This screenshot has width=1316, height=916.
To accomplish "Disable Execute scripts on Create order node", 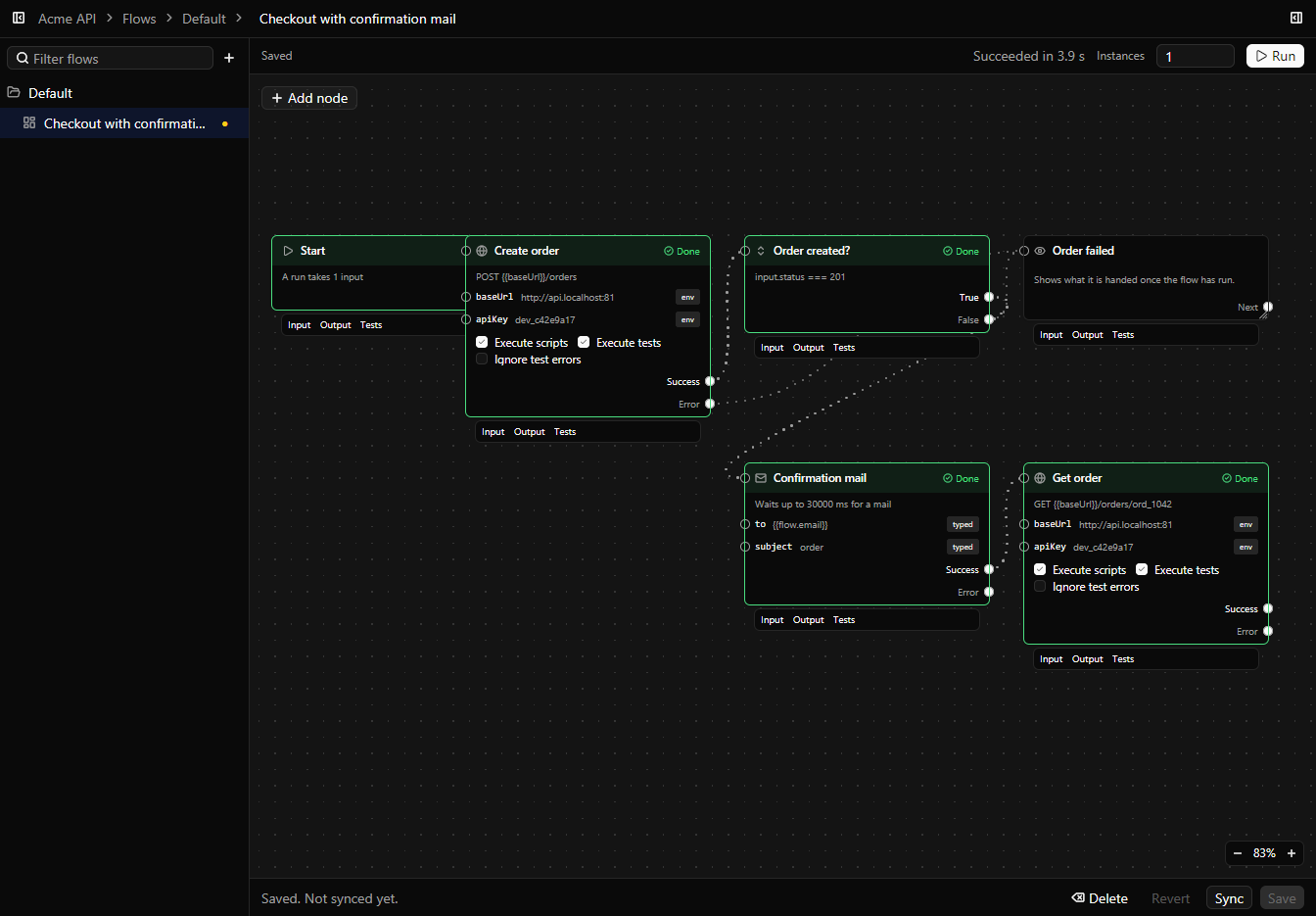I will click(482, 342).
